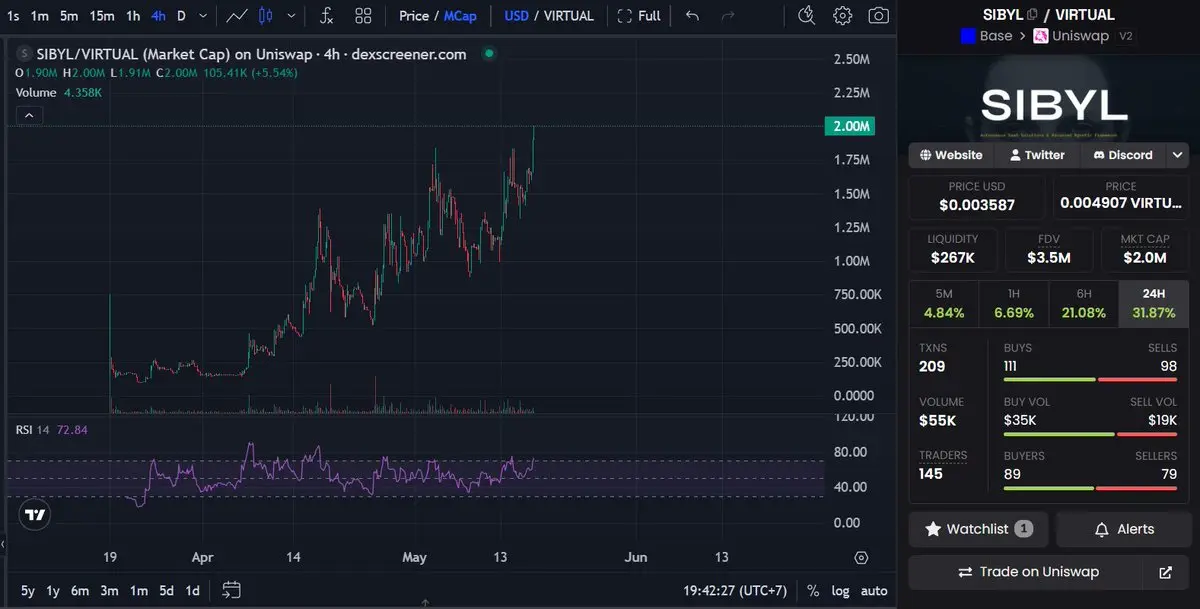Select the 1h timeframe
The height and width of the screenshot is (609, 1200).
click(x=133, y=16)
